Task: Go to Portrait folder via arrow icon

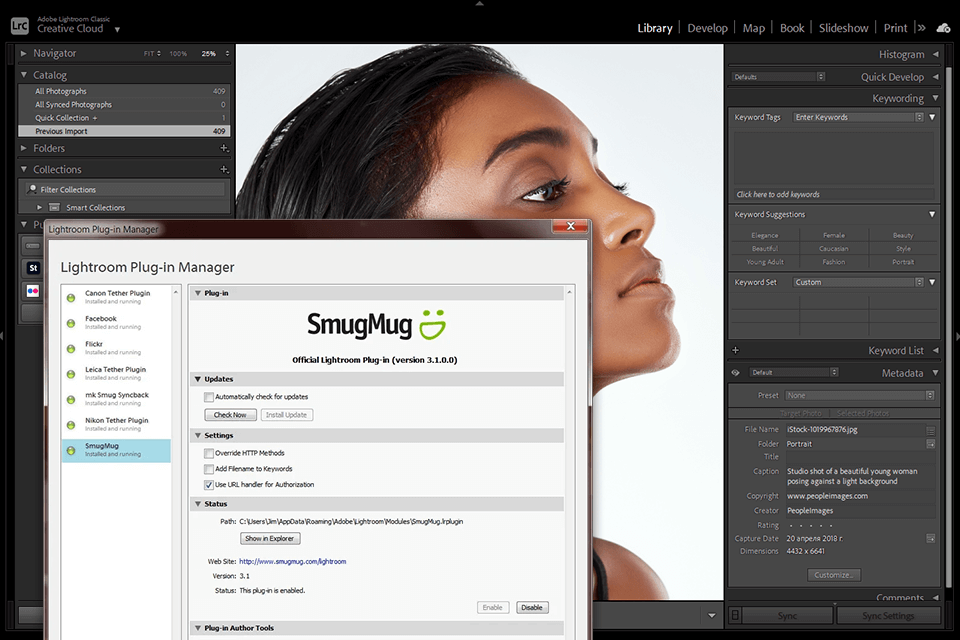Action: (x=931, y=444)
